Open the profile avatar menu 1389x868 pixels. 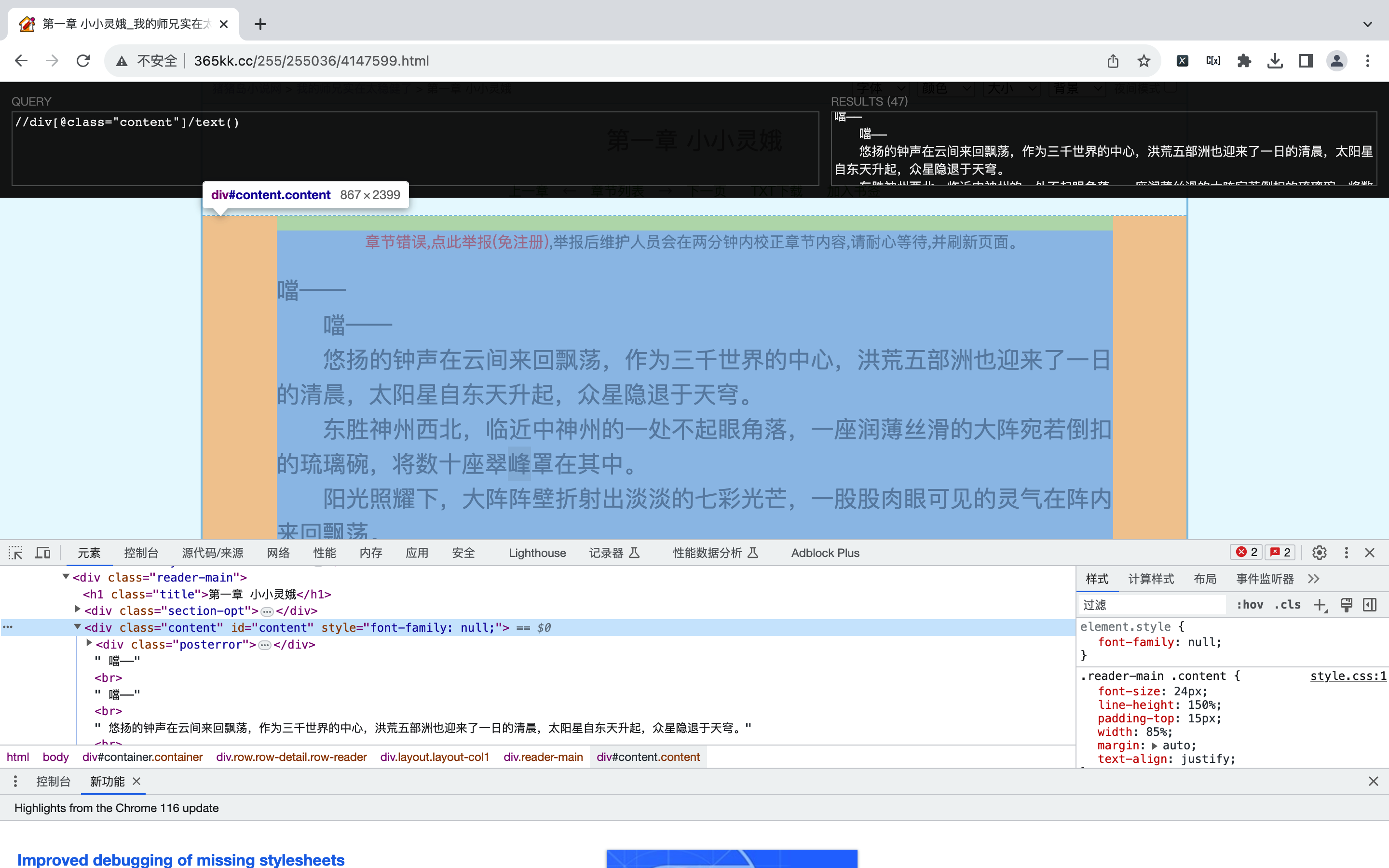1337,61
